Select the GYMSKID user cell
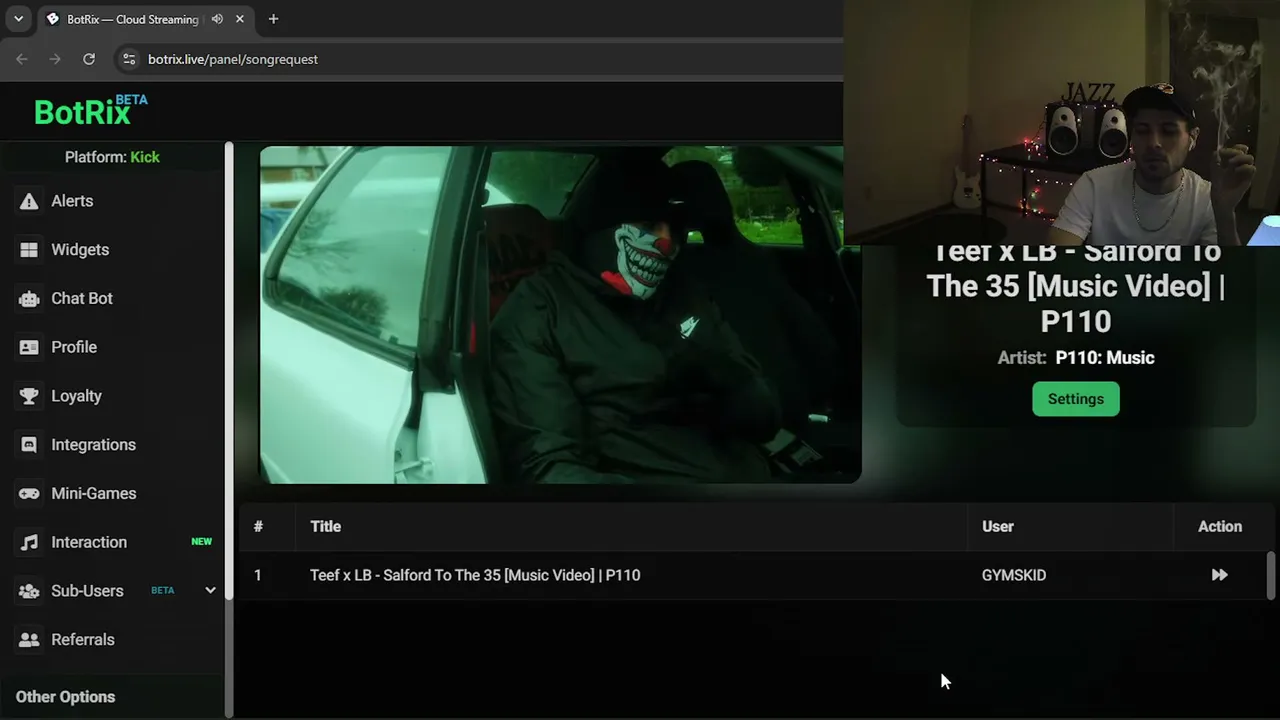The height and width of the screenshot is (720, 1280). point(1014,575)
